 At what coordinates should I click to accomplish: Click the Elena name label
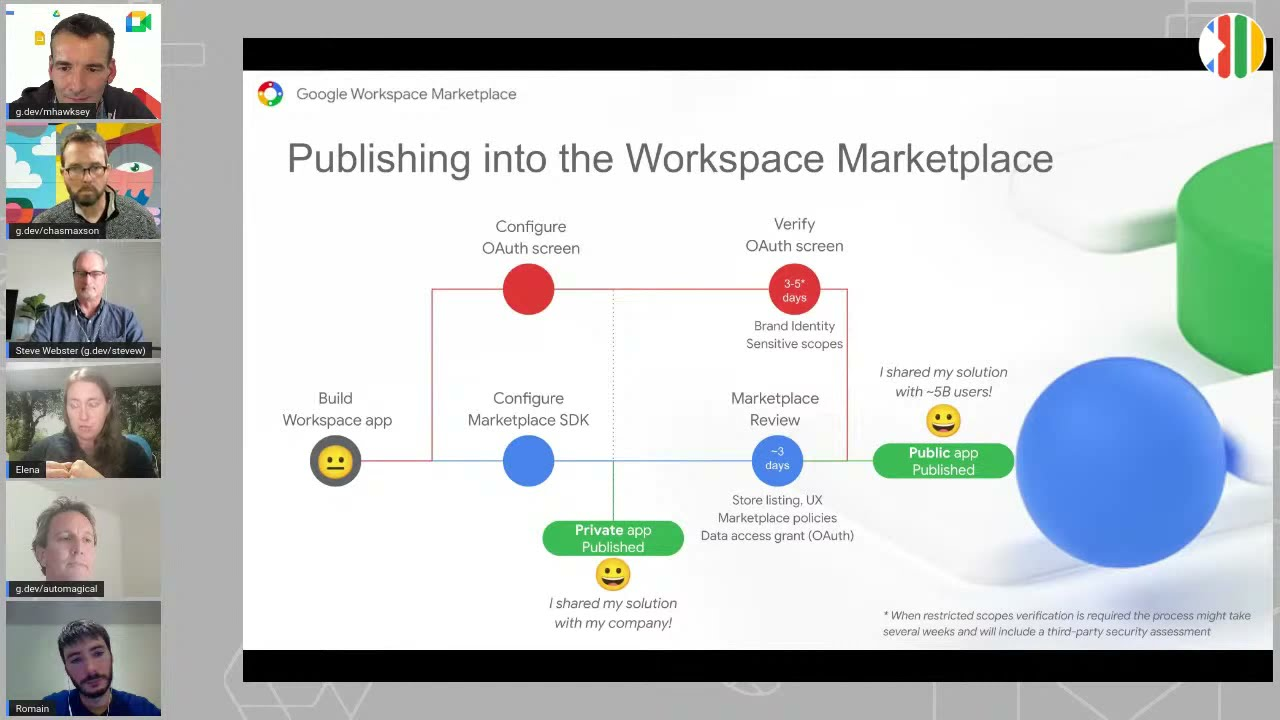[27, 470]
